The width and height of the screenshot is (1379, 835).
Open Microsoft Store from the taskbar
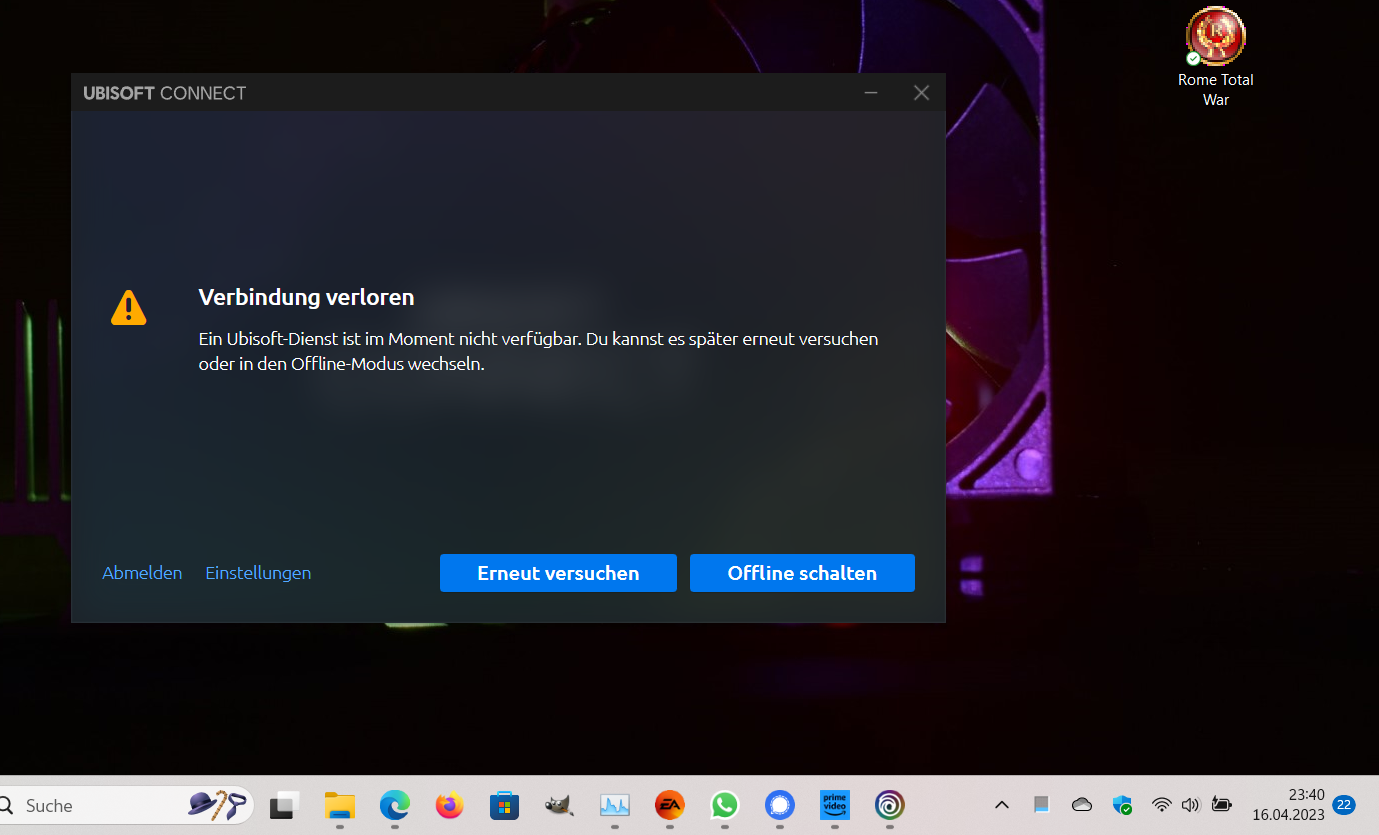(504, 805)
